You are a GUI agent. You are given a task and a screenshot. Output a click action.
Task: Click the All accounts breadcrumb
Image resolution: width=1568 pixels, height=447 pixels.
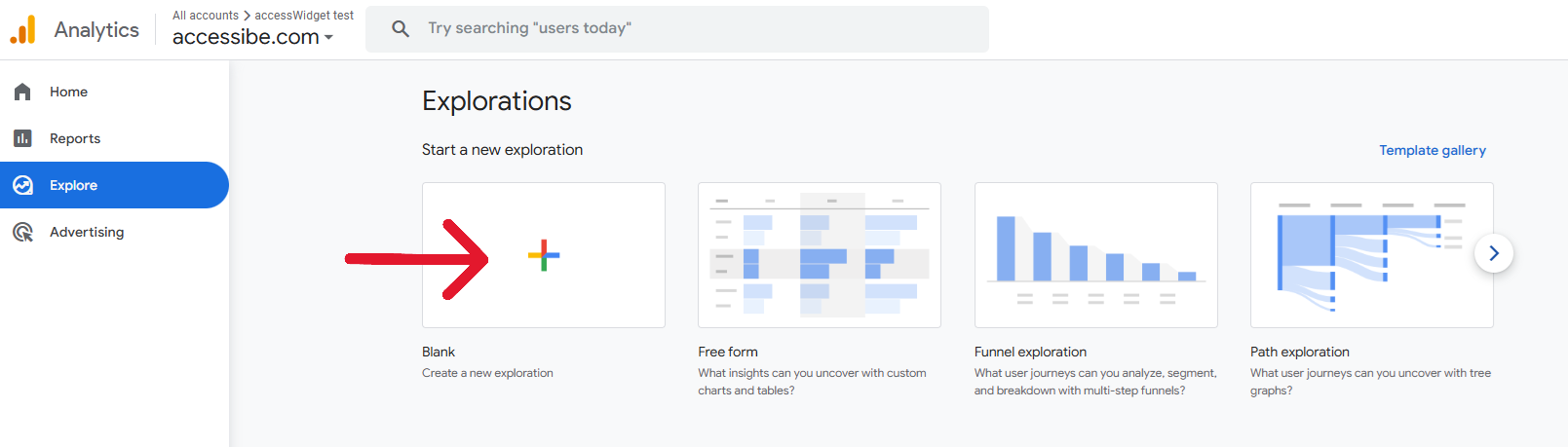pyautogui.click(x=206, y=16)
